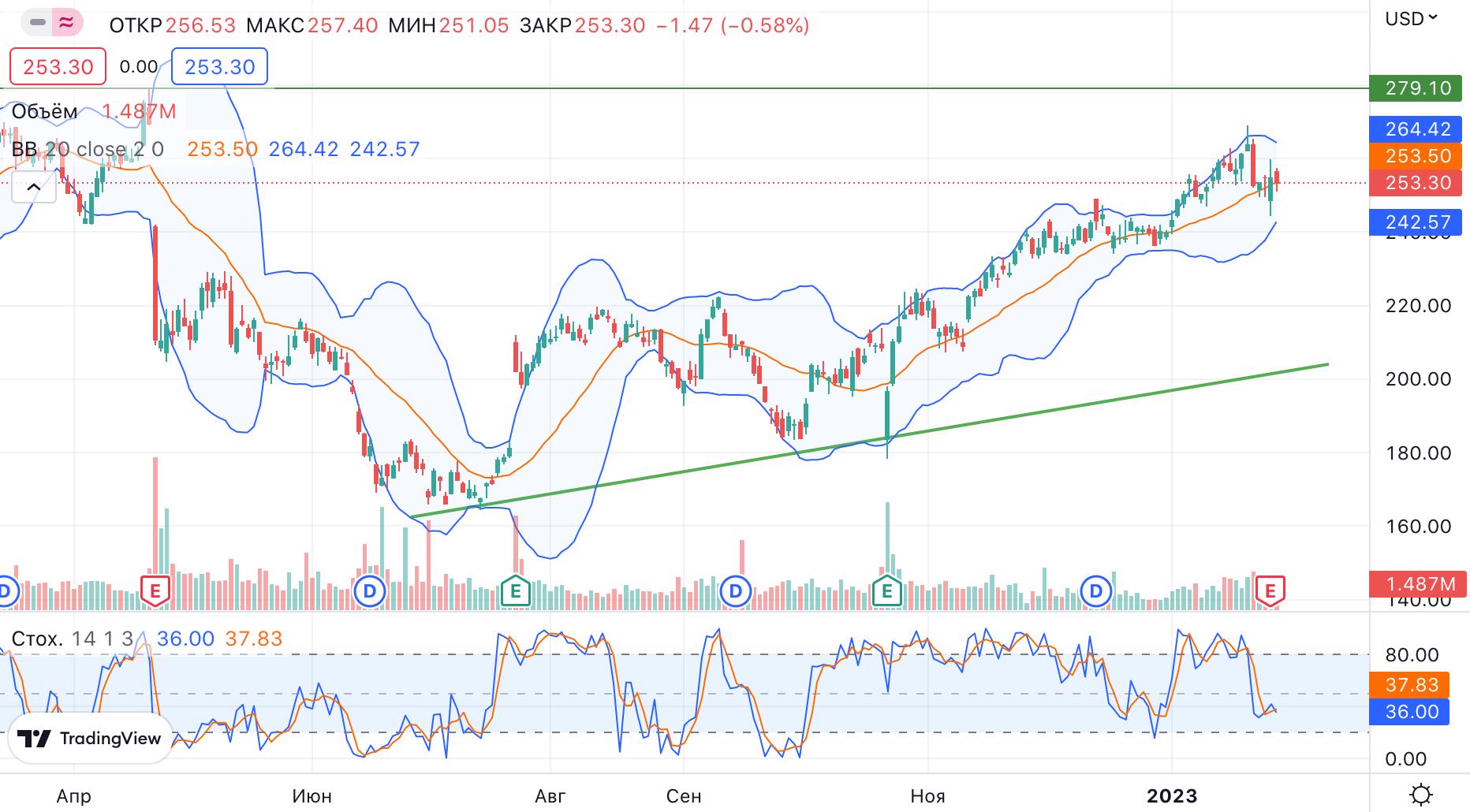Click the green earnings E marker before Авг
The height and width of the screenshot is (812, 1470).
pyautogui.click(x=515, y=590)
